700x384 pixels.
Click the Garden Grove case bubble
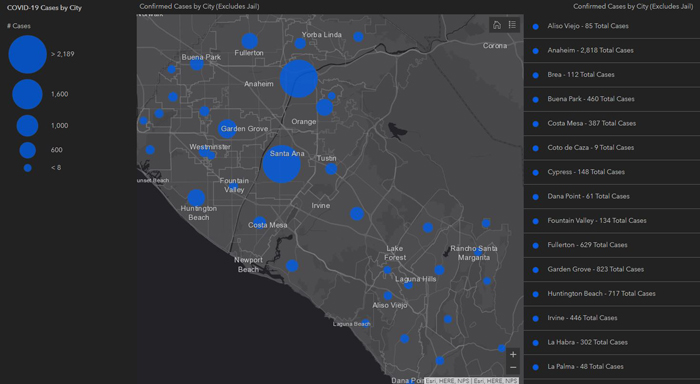pyautogui.click(x=227, y=129)
